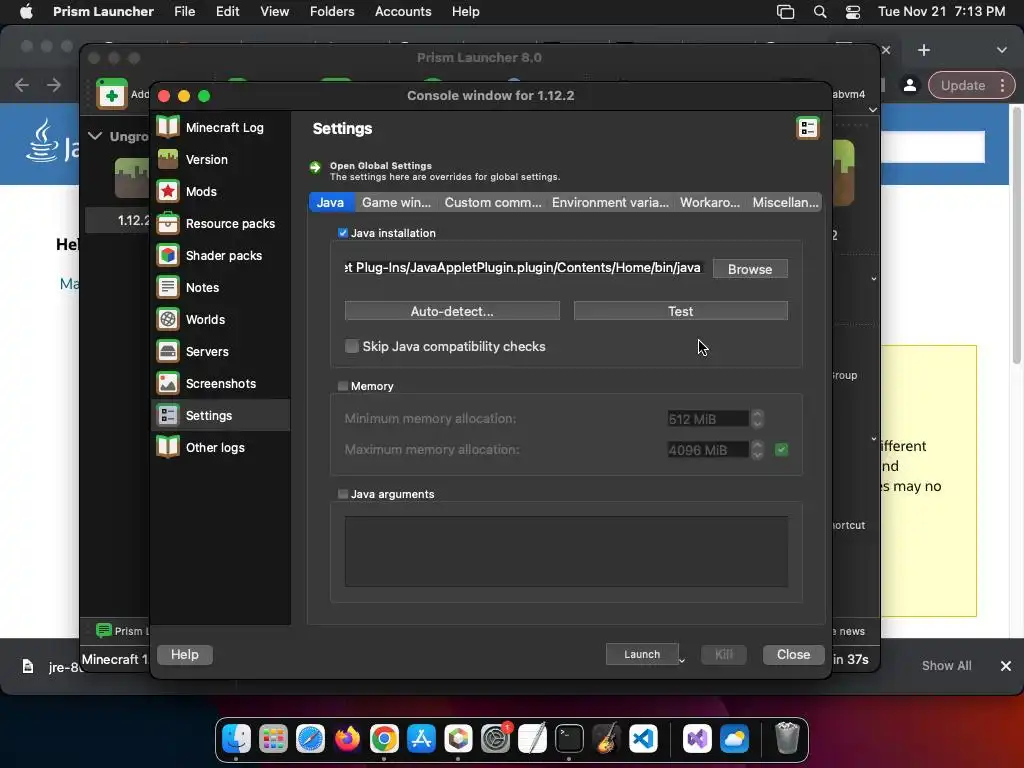Select the Settings page in sidebar
The image size is (1024, 768).
pyautogui.click(x=221, y=415)
